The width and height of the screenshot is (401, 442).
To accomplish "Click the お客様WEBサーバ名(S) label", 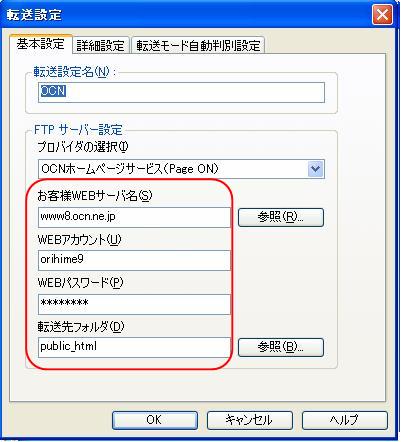I will (x=95, y=196).
